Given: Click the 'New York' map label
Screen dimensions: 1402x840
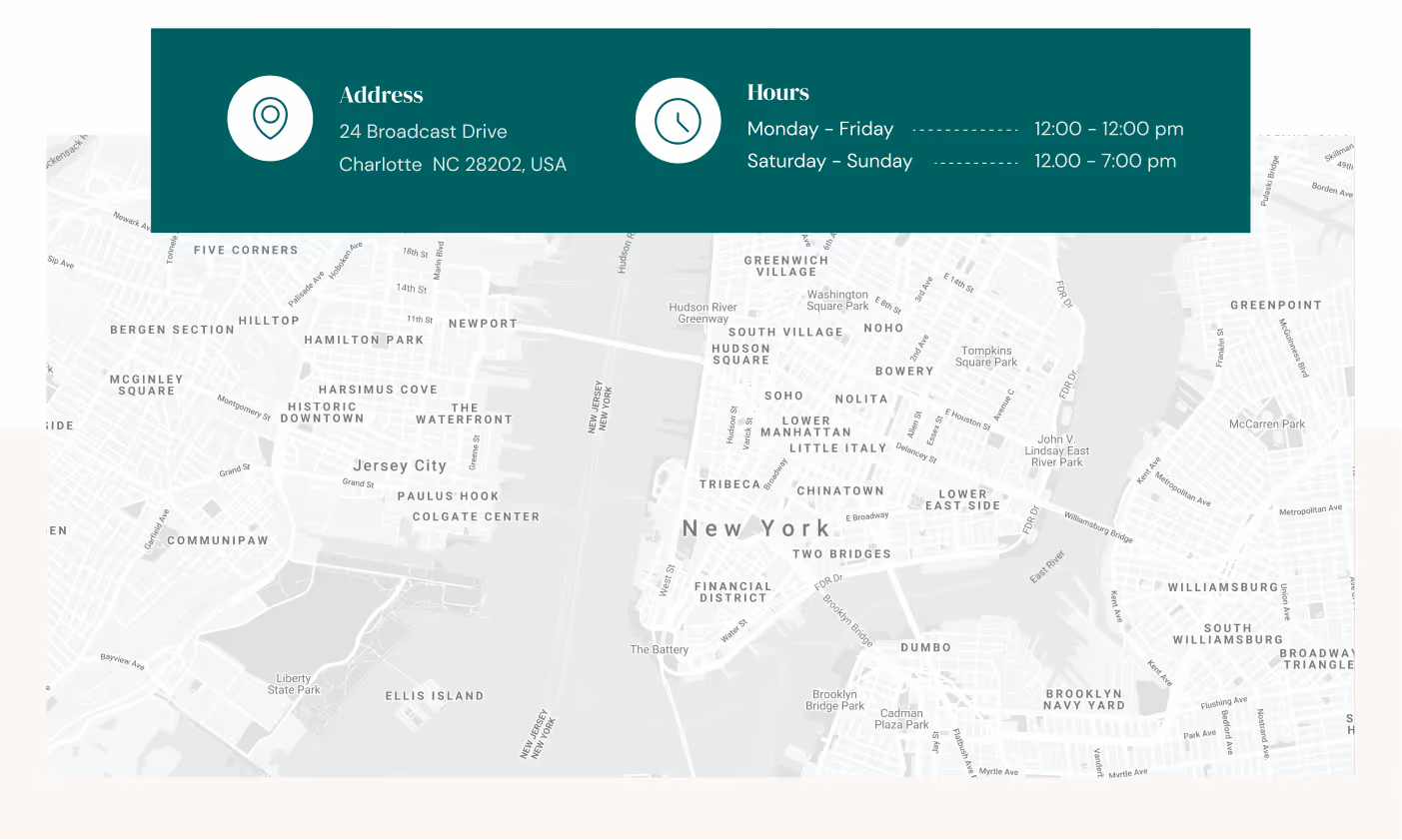Looking at the screenshot, I should (756, 528).
